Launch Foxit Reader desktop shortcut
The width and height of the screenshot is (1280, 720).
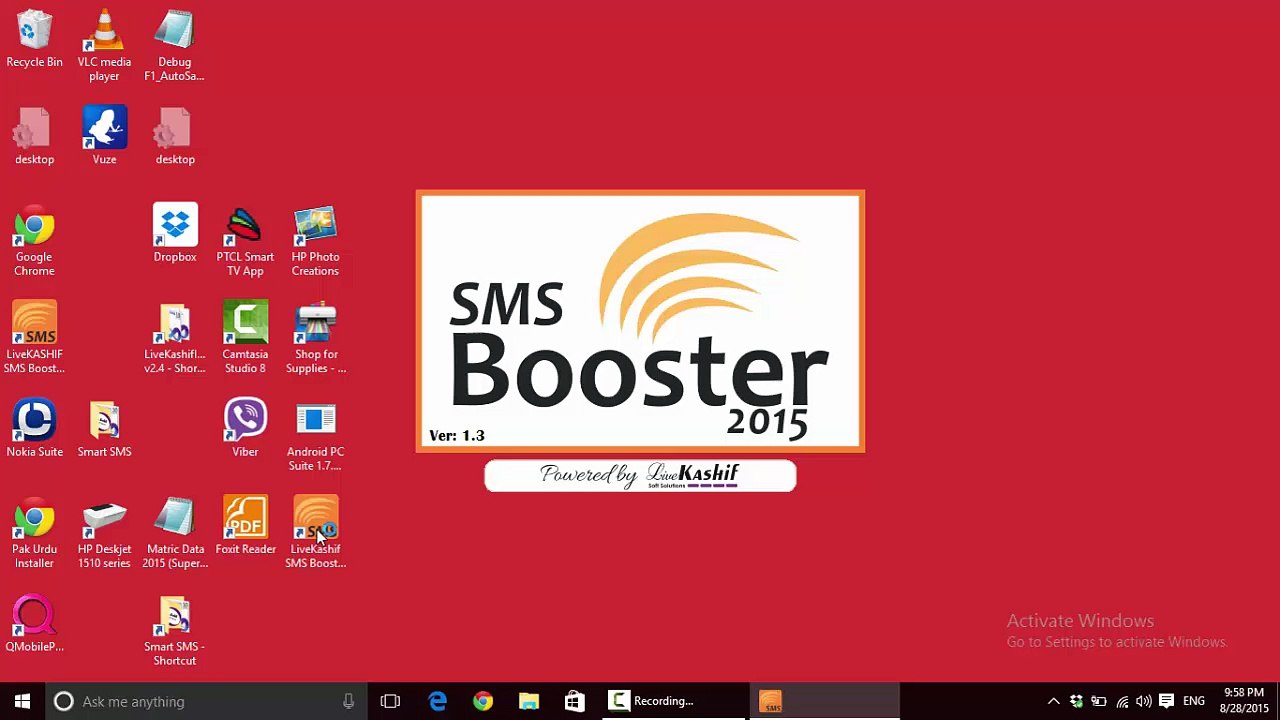[x=245, y=527]
